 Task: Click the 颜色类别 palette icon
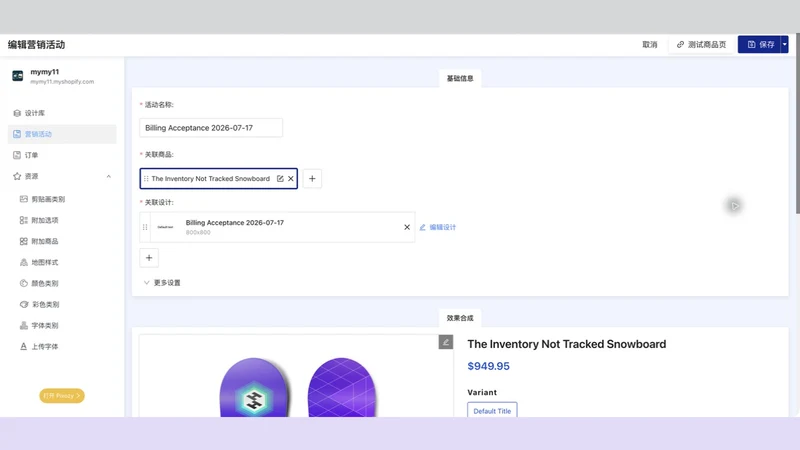pos(23,283)
